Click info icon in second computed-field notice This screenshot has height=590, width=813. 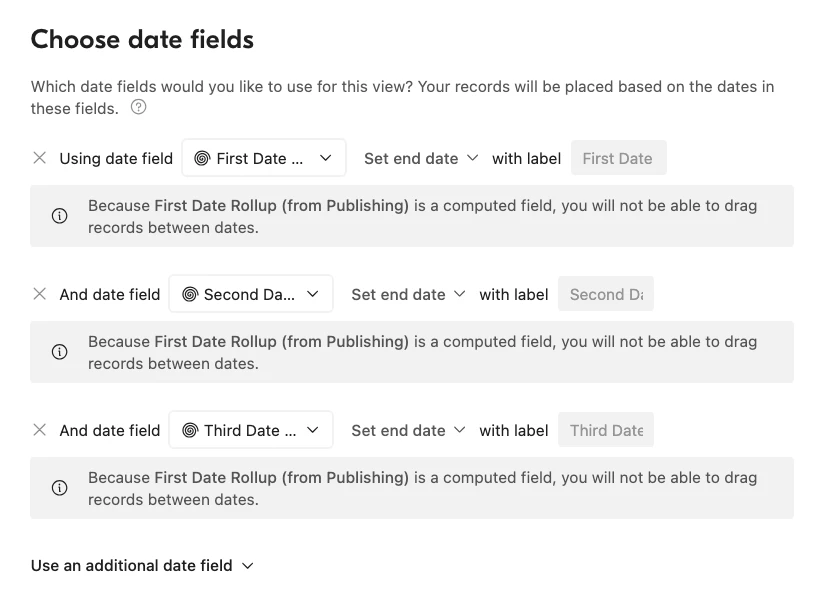[x=60, y=352]
